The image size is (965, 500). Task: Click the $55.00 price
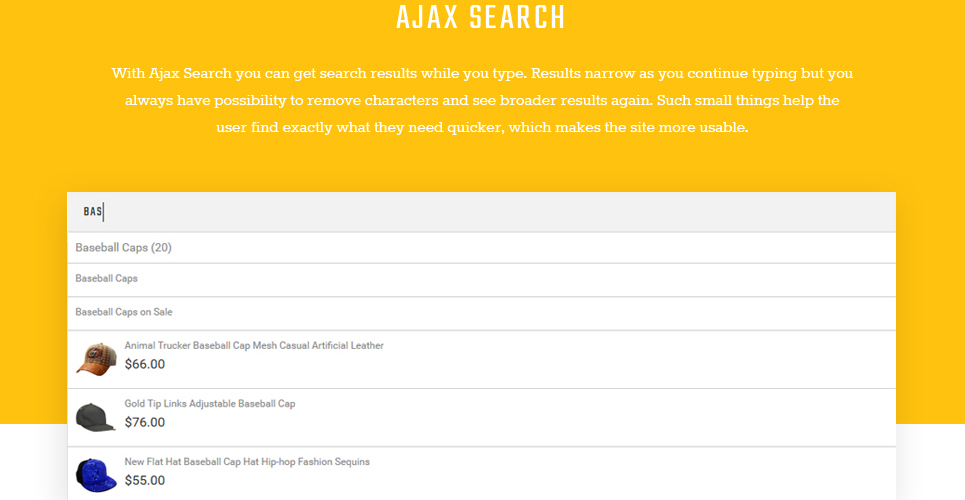coord(145,480)
